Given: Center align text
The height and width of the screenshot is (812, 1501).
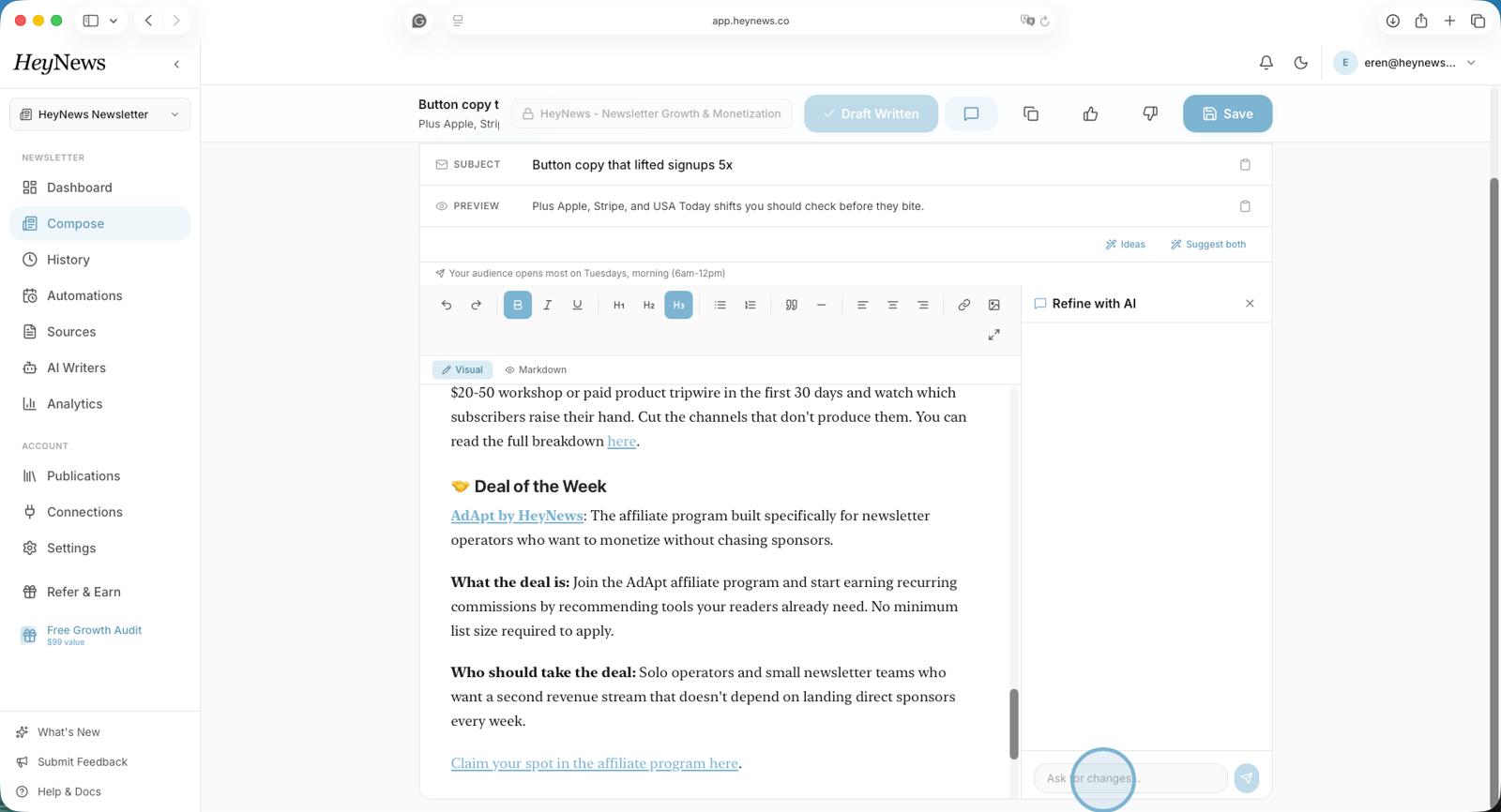Looking at the screenshot, I should (893, 305).
